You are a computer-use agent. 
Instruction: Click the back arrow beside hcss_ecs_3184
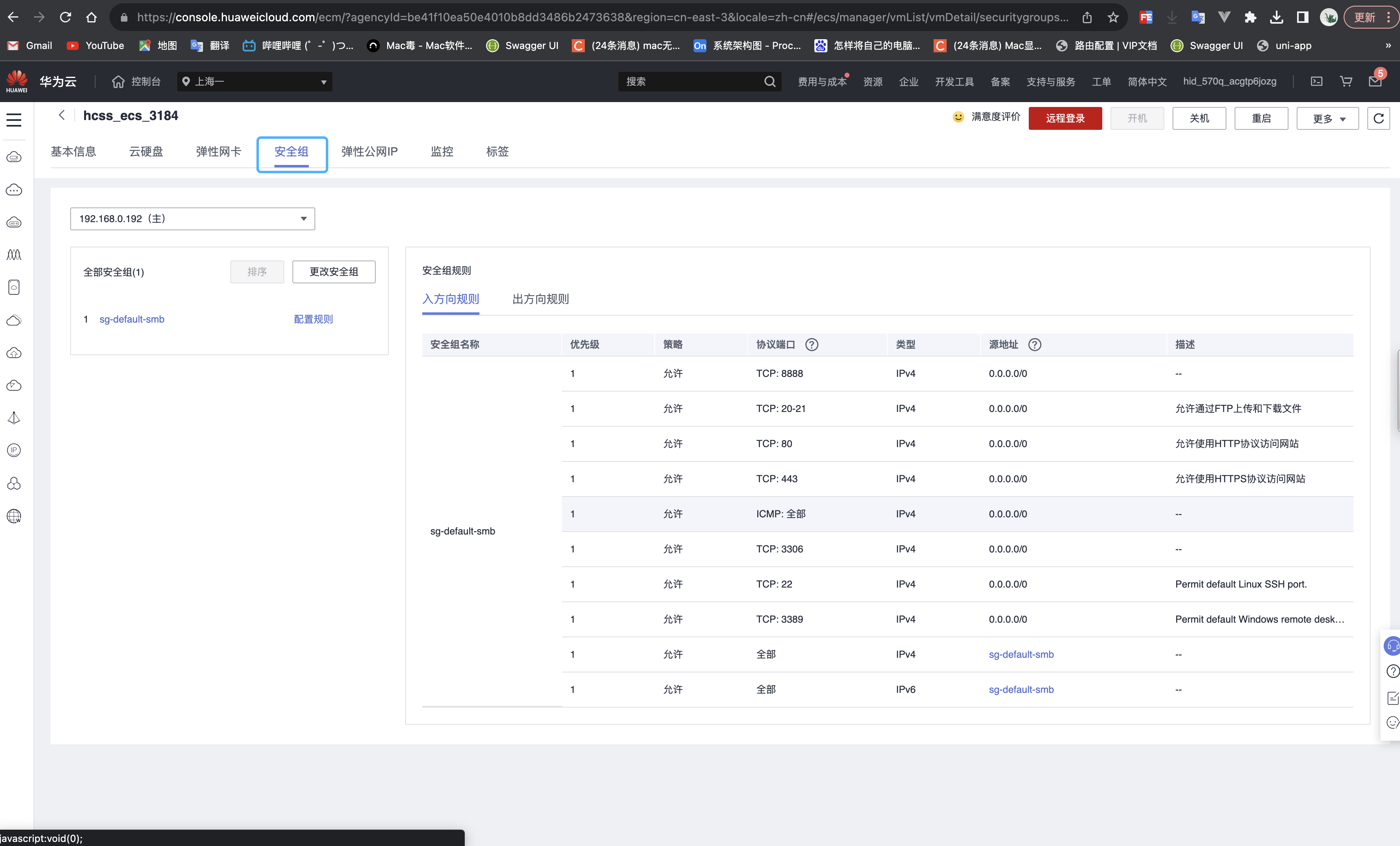coord(62,115)
